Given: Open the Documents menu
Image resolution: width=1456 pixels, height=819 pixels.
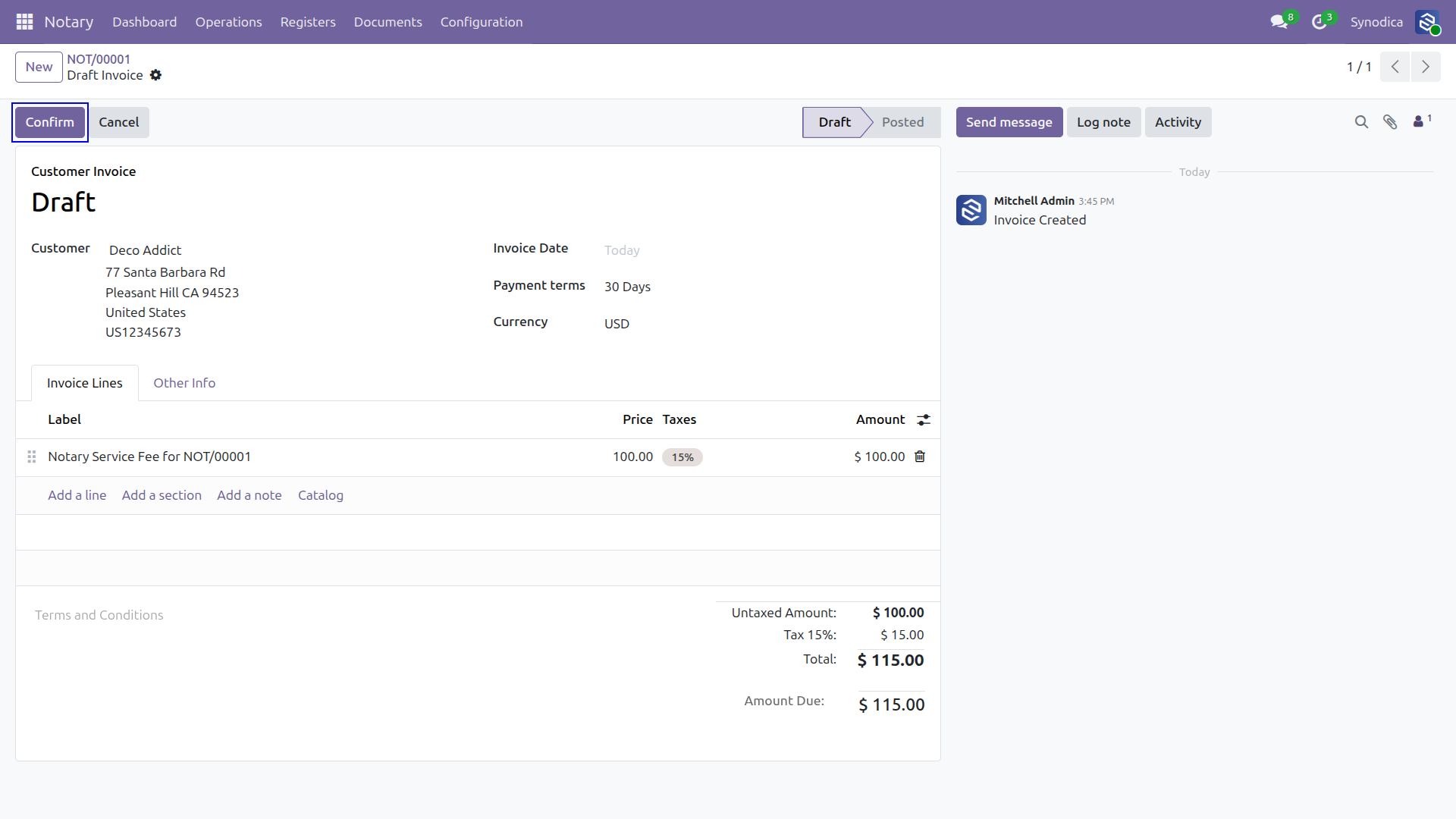Looking at the screenshot, I should pyautogui.click(x=388, y=22).
